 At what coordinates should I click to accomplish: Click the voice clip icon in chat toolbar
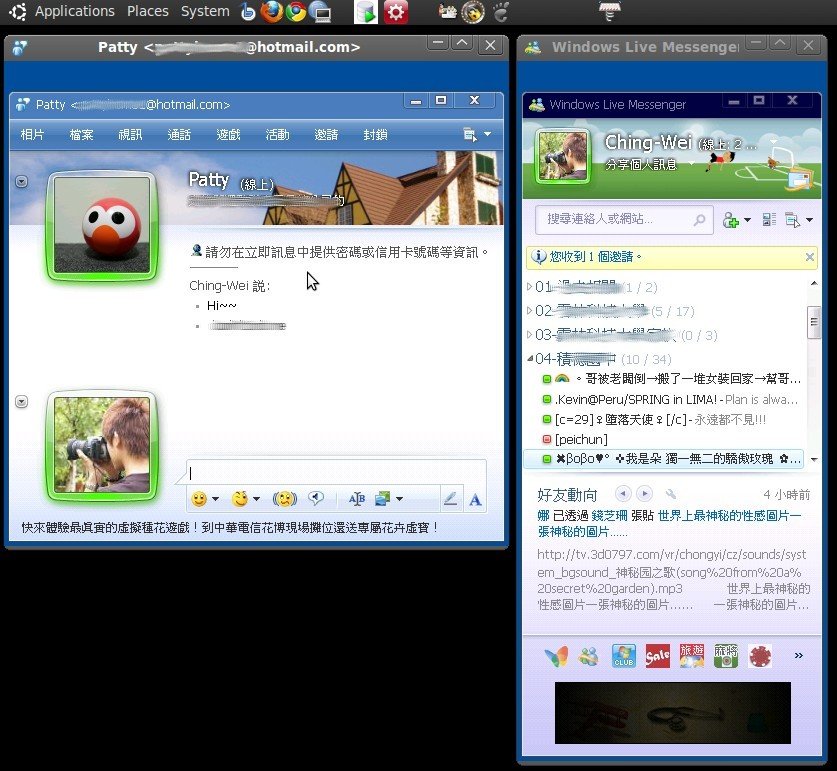coord(316,499)
